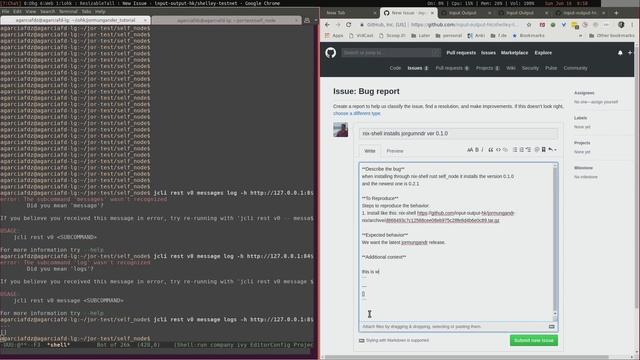Add a numbered list from the toolbar
Screen dimensions: 640x360
(x=521, y=150)
